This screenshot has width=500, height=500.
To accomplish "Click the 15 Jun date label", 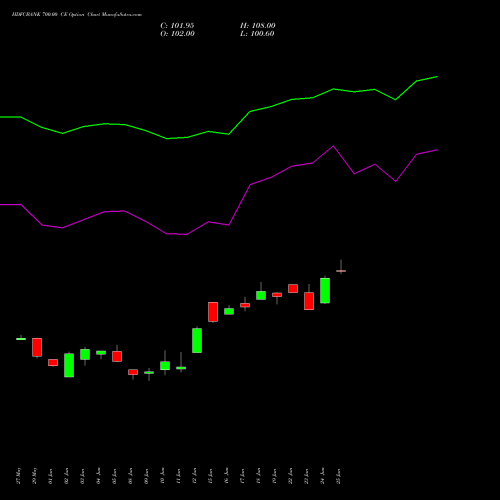I will pyautogui.click(x=211, y=476).
